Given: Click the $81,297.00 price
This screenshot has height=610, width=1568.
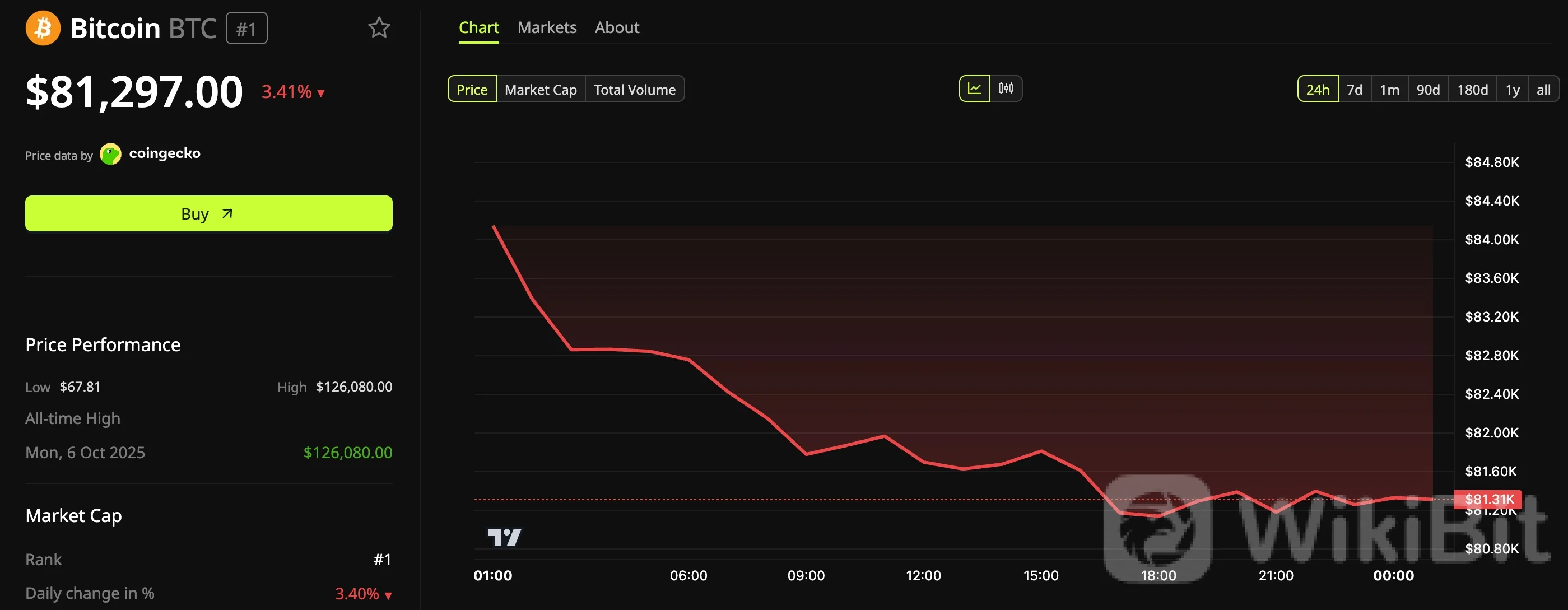Looking at the screenshot, I should point(134,92).
